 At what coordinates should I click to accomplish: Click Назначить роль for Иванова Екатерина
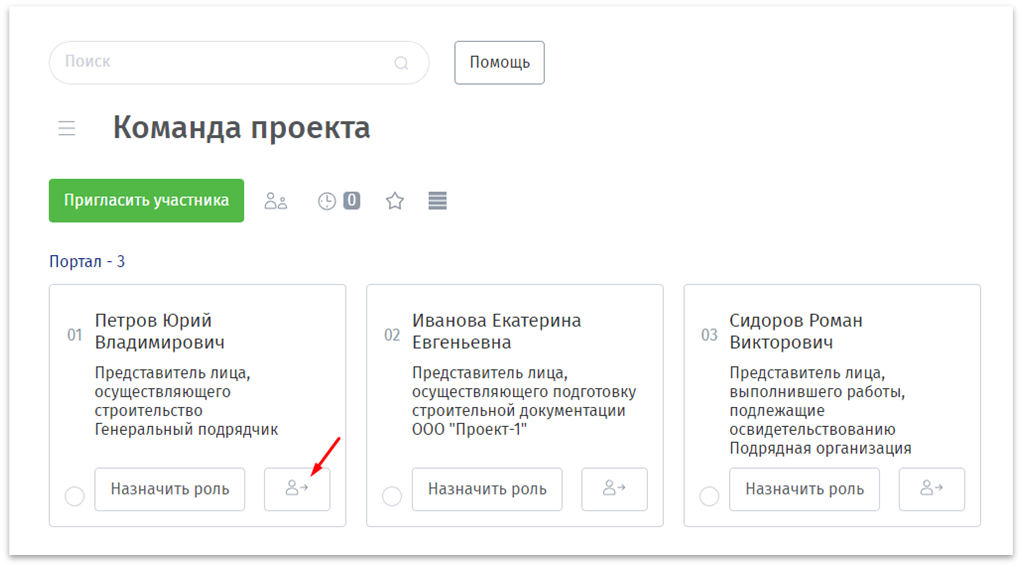coord(487,489)
